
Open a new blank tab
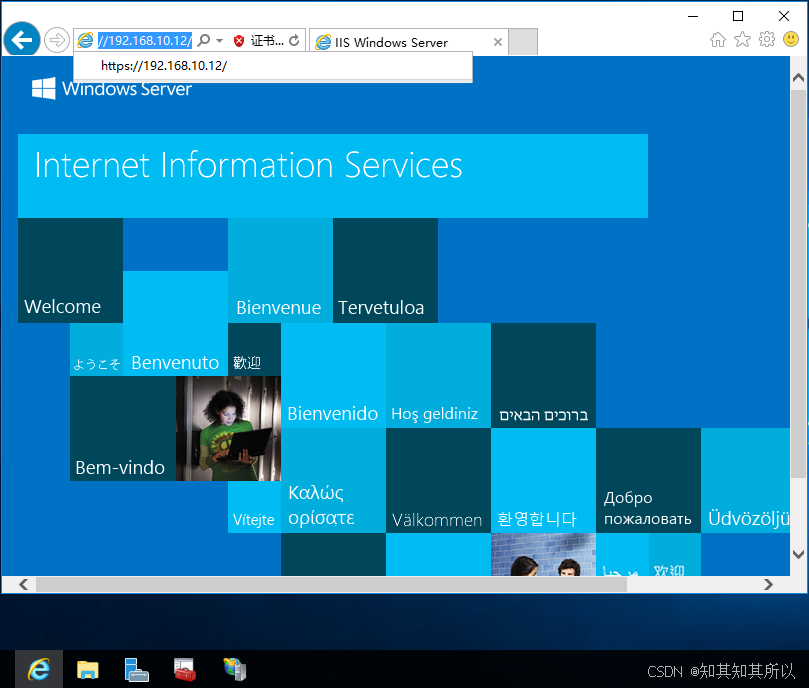pyautogui.click(x=523, y=42)
